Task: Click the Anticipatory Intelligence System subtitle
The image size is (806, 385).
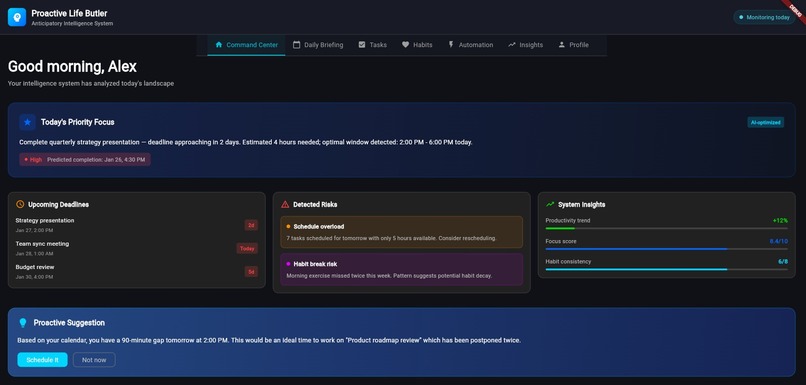Action: [72, 24]
